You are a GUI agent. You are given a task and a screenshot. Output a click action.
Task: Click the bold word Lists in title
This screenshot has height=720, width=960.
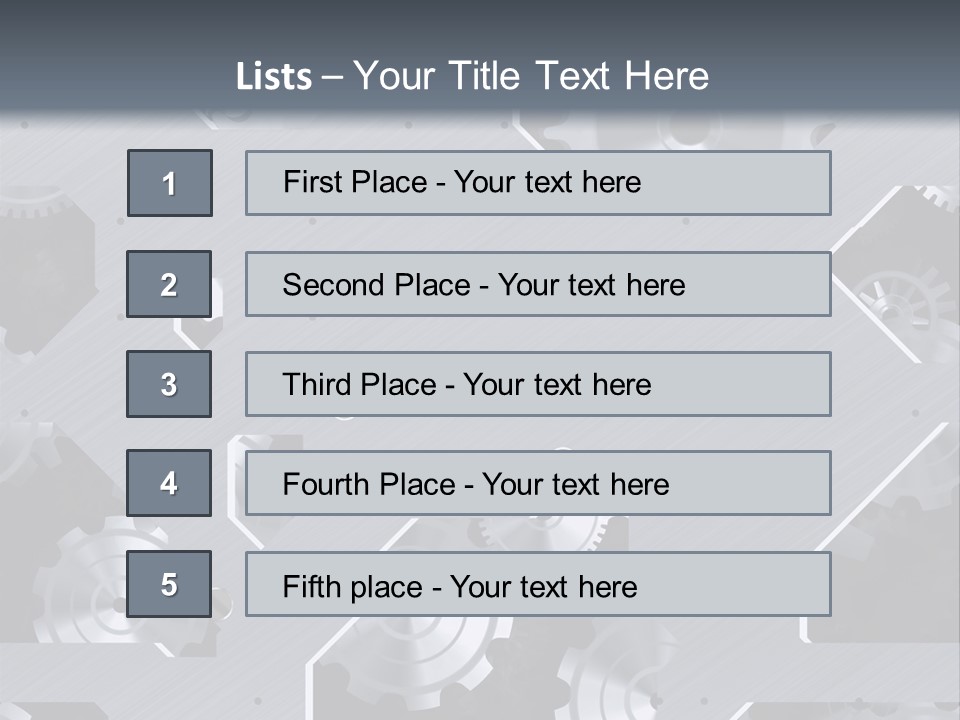pos(274,77)
